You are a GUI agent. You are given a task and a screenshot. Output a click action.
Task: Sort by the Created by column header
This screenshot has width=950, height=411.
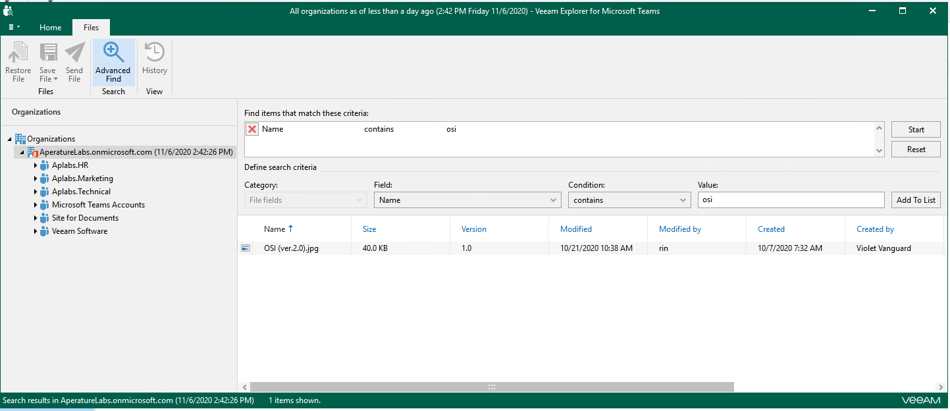[x=875, y=229]
